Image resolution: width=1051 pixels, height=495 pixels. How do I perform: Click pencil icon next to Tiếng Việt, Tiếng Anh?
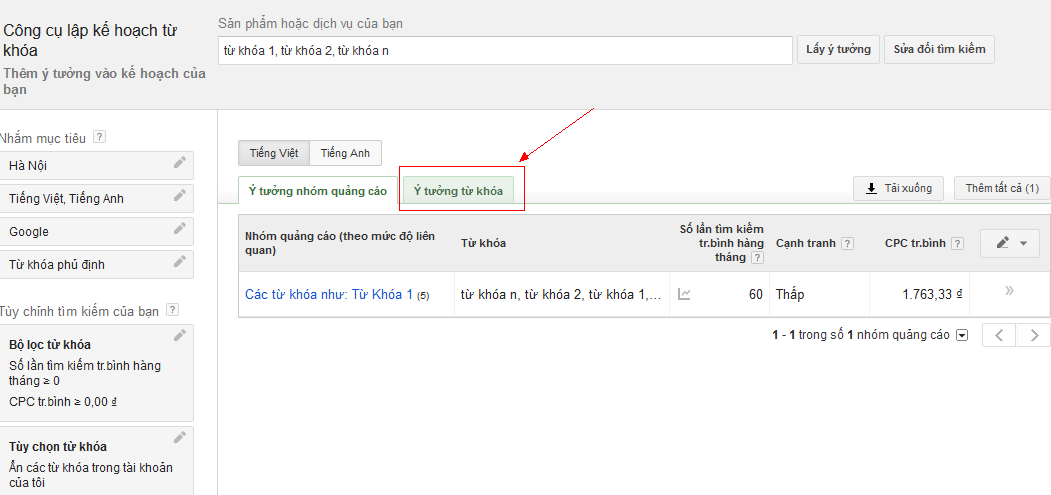click(x=180, y=195)
